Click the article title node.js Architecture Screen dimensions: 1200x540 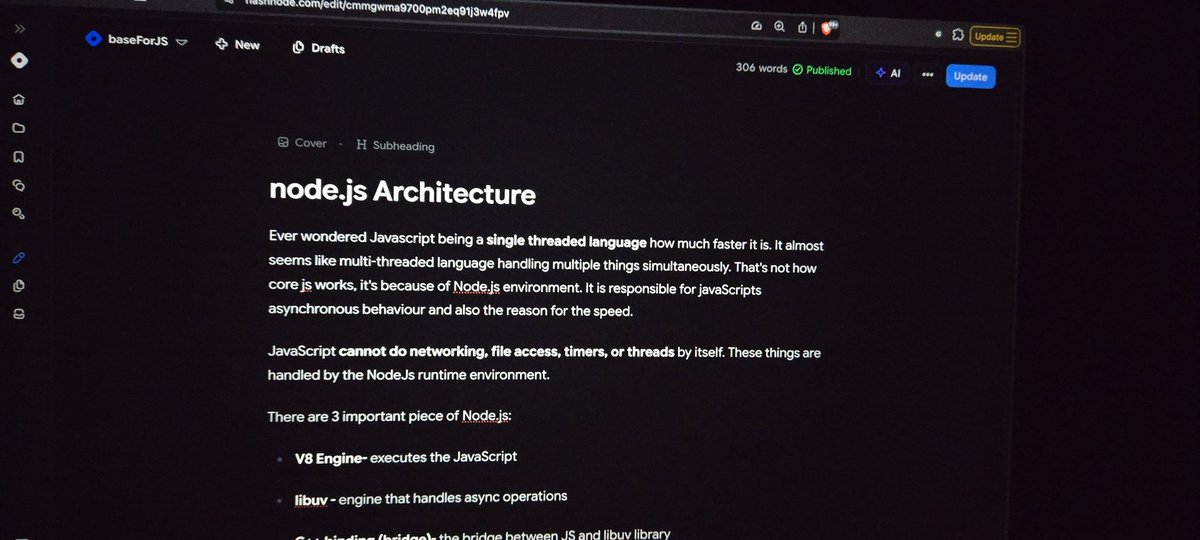click(402, 192)
